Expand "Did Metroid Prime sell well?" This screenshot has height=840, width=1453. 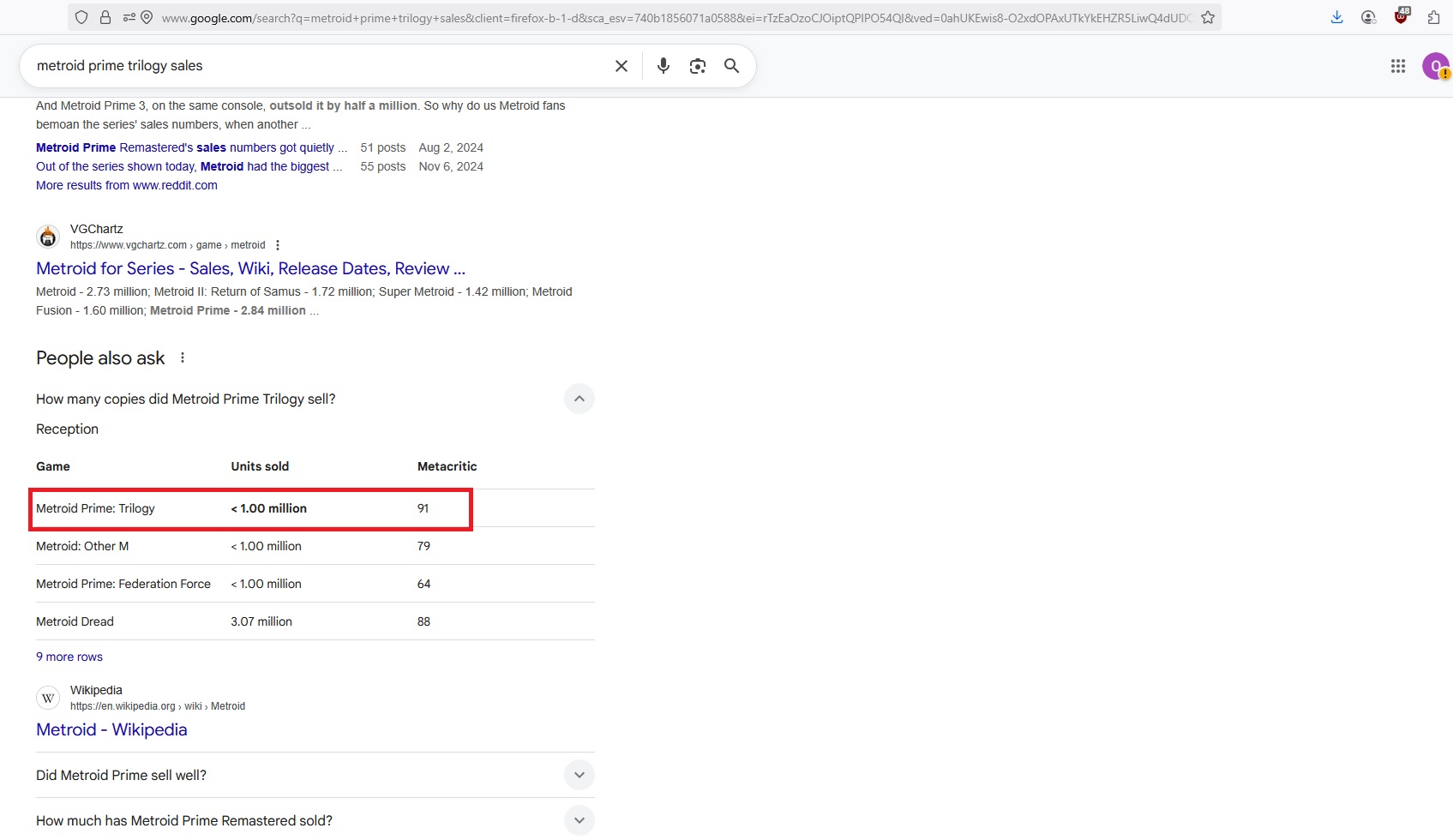point(579,775)
